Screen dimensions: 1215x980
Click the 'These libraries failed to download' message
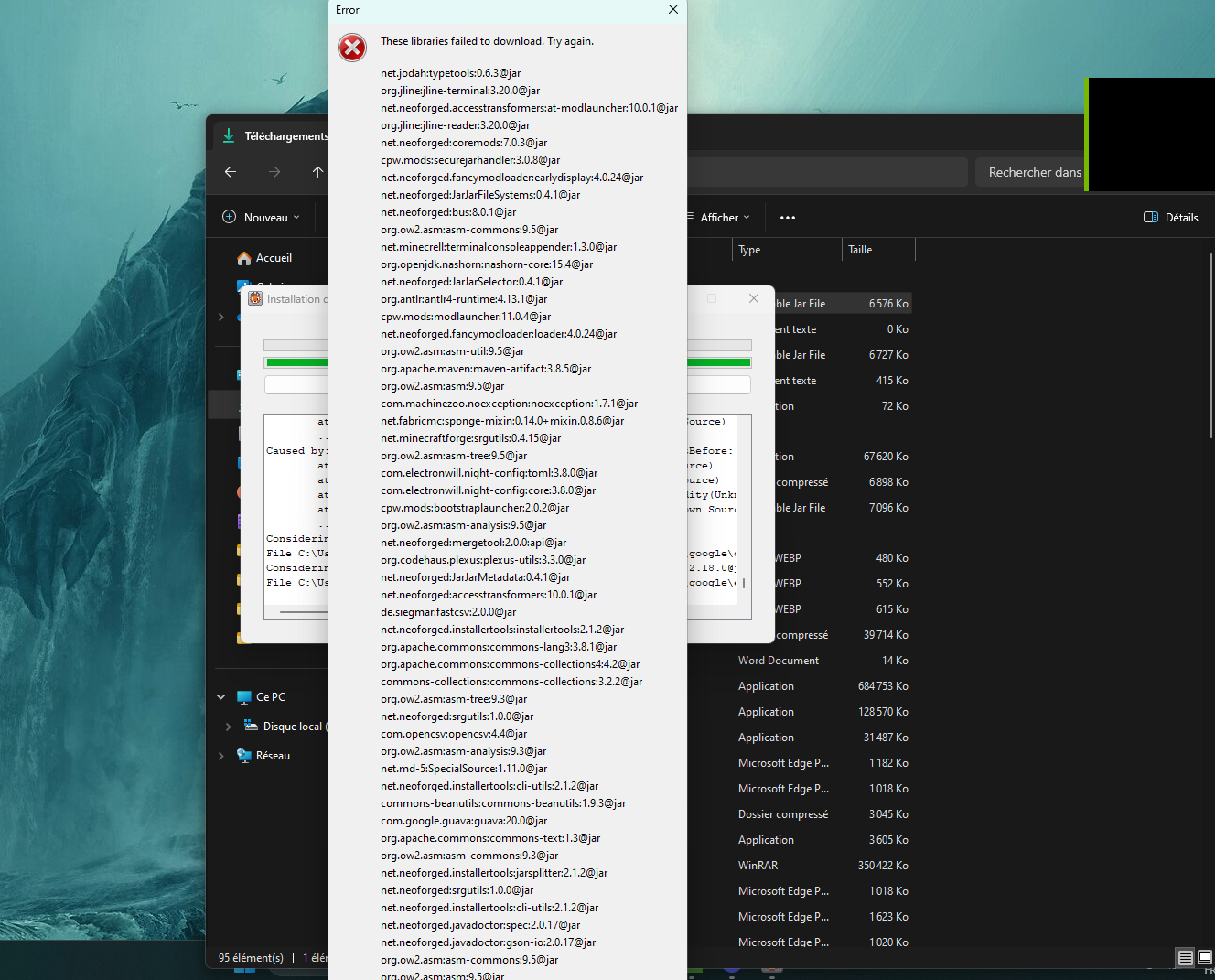(x=487, y=41)
